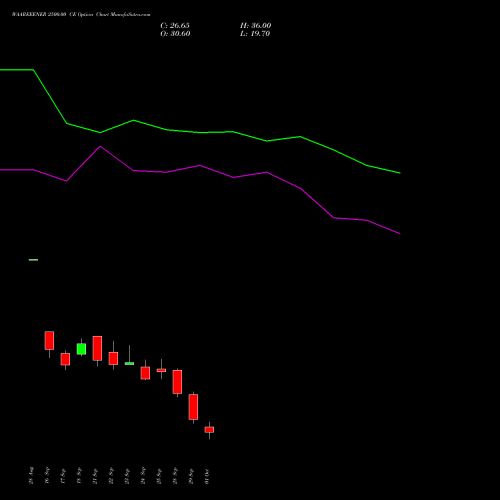Select the 21 Sep date label
Image resolution: width=500 pixels, height=500 pixels.
pos(95,475)
